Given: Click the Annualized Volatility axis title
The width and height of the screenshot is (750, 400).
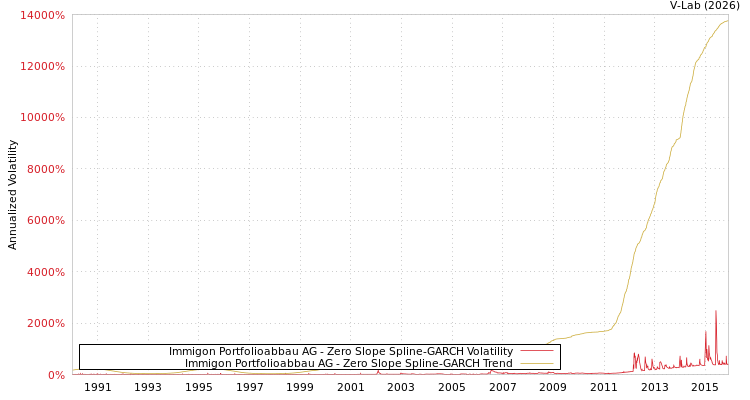Looking at the screenshot, I should pos(12,195).
